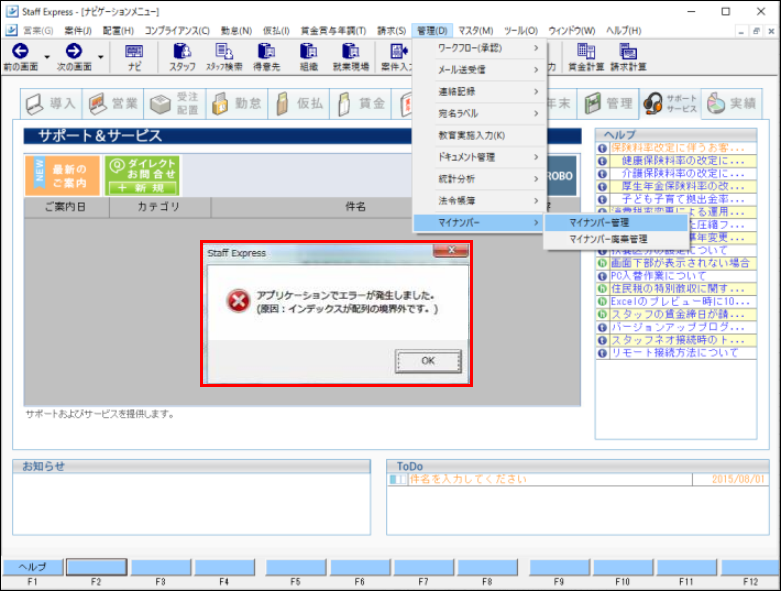
Task: Open help link 厚生年金保険料率の改...
Action: tap(682, 187)
